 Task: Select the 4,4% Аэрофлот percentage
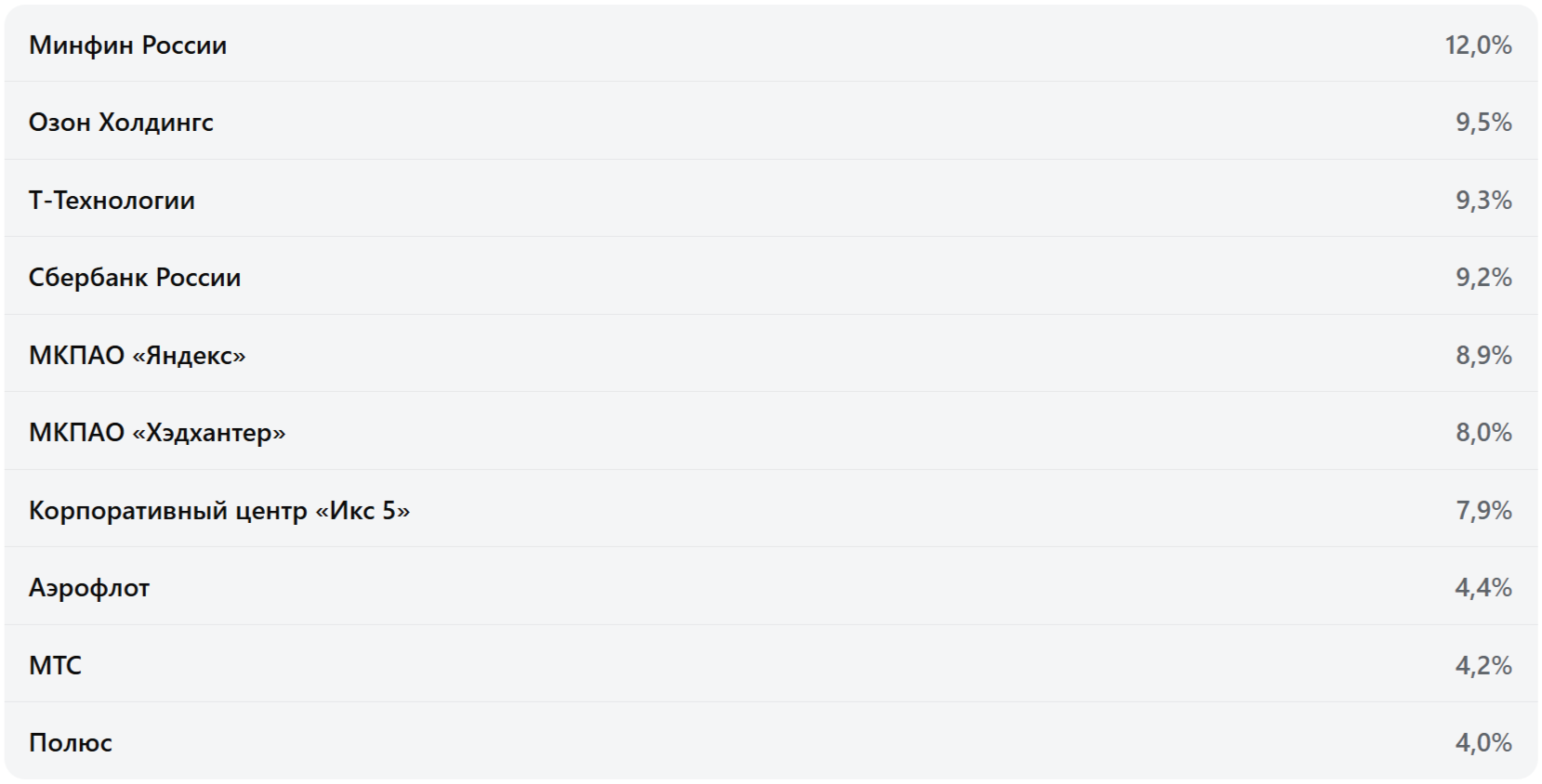[x=1483, y=587]
